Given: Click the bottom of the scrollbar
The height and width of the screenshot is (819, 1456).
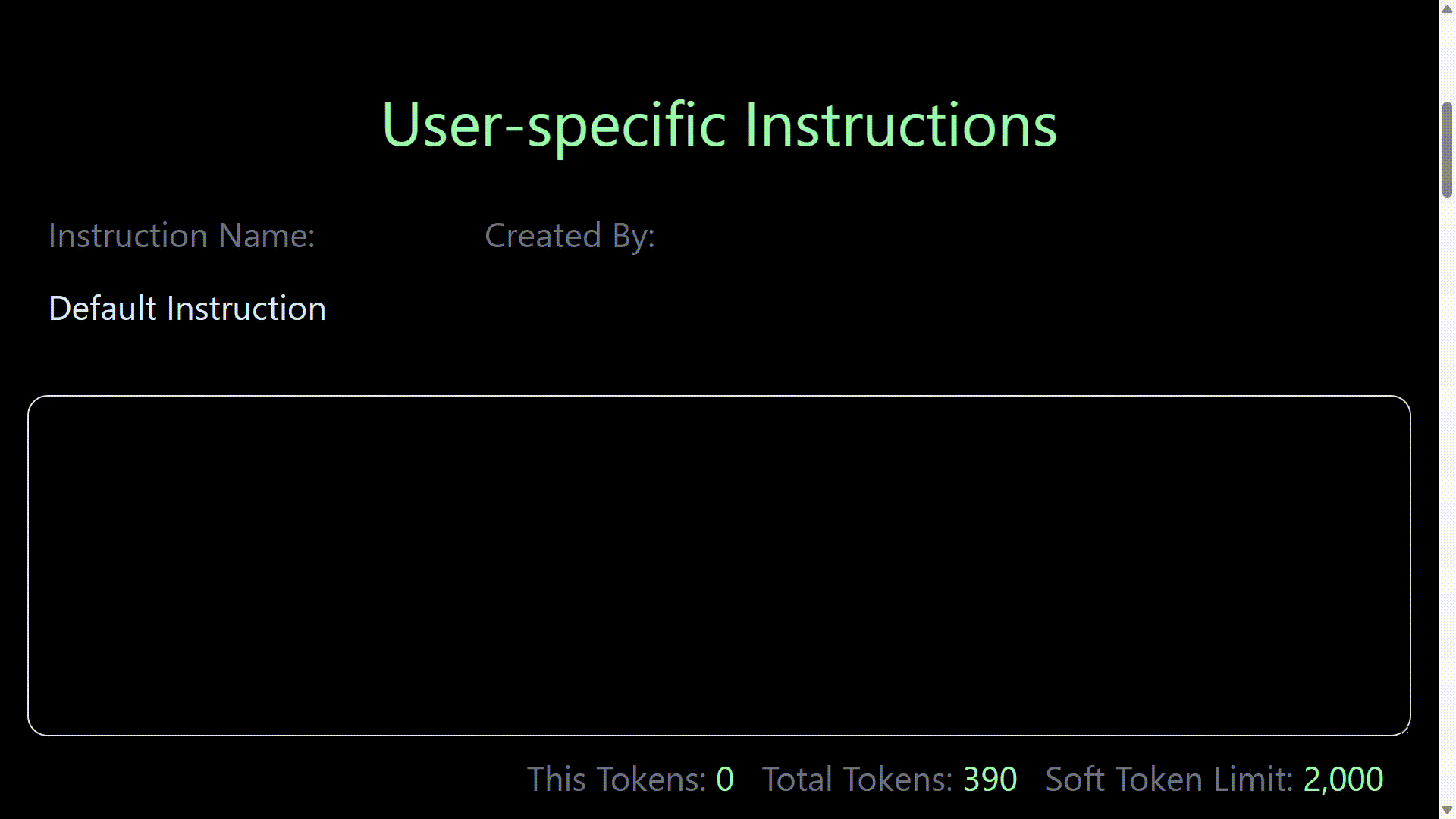Looking at the screenshot, I should [1445, 808].
